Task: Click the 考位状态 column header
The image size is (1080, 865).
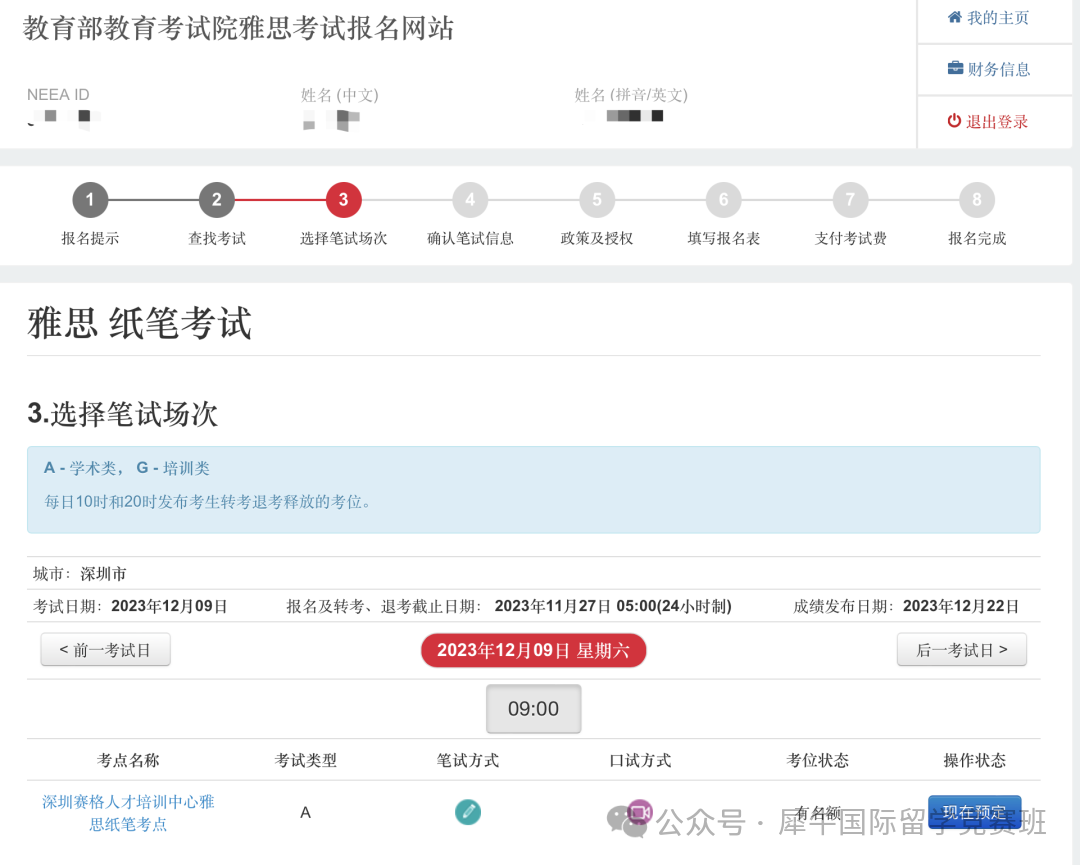Action: point(818,760)
